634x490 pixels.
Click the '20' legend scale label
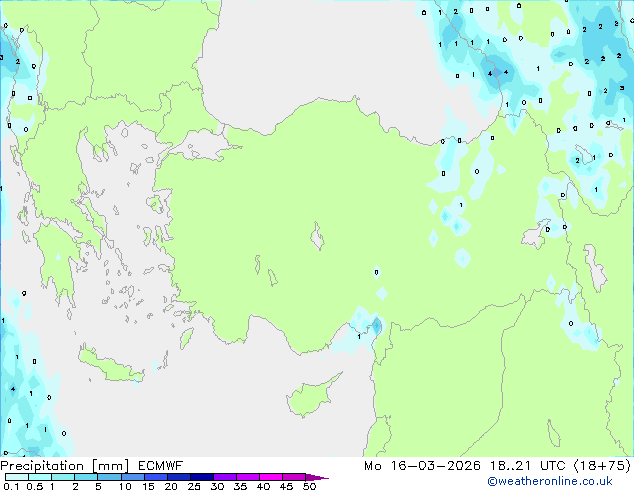pyautogui.click(x=171, y=486)
